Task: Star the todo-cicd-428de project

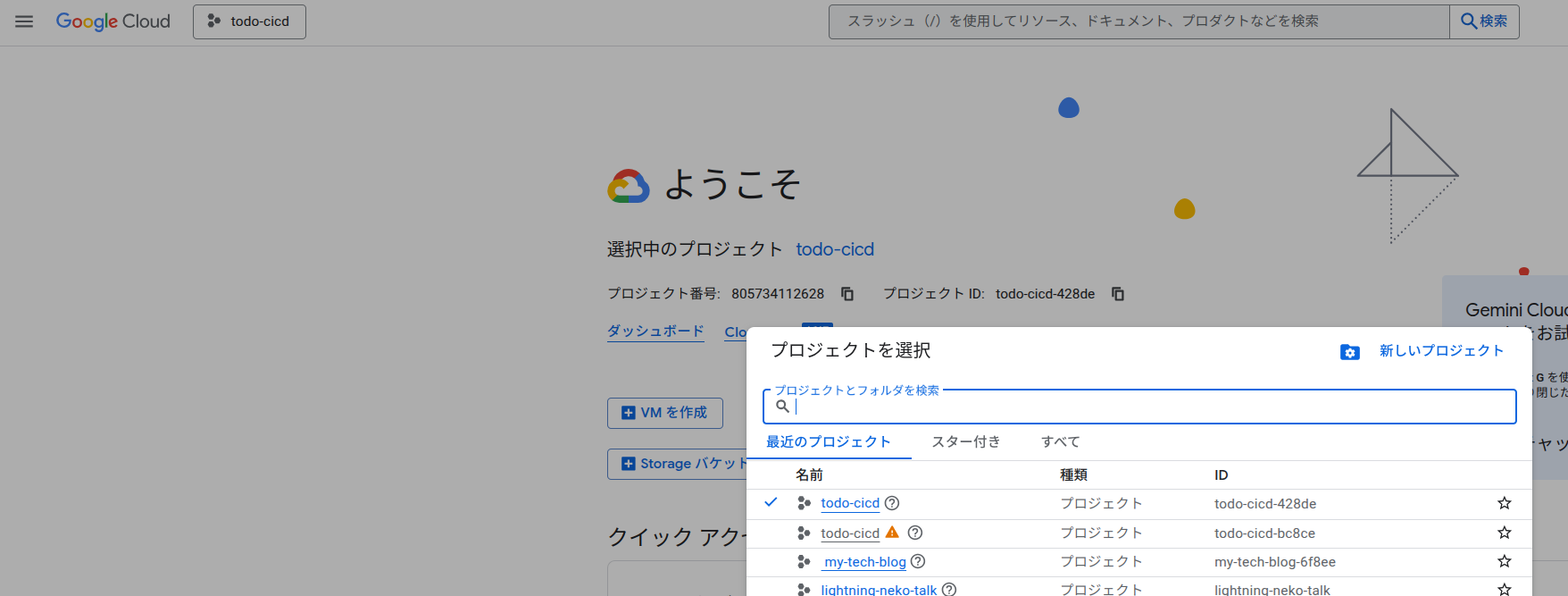Action: [1505, 504]
